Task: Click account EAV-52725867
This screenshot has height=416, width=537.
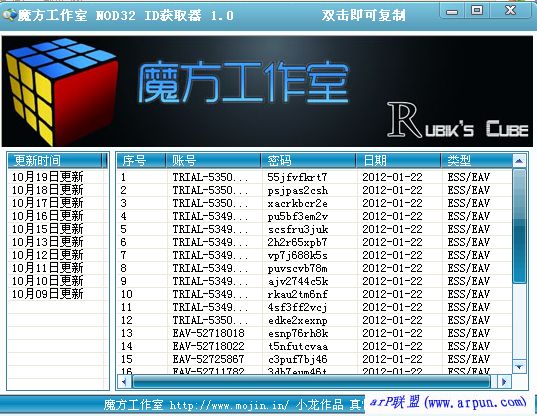Action: [x=208, y=359]
